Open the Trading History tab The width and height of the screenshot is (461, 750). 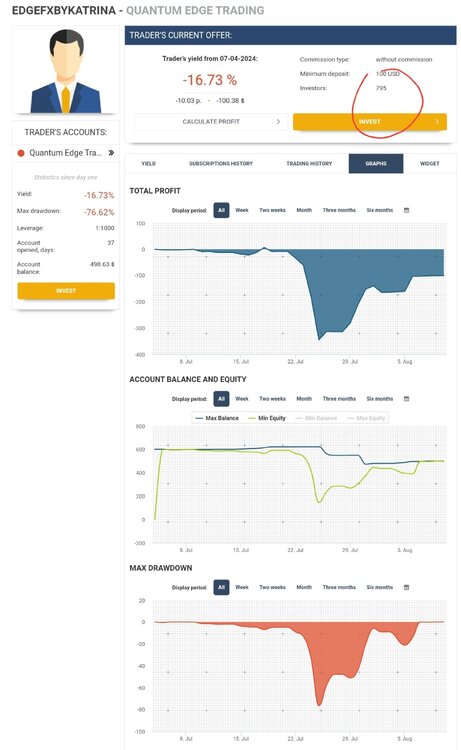pyautogui.click(x=309, y=164)
